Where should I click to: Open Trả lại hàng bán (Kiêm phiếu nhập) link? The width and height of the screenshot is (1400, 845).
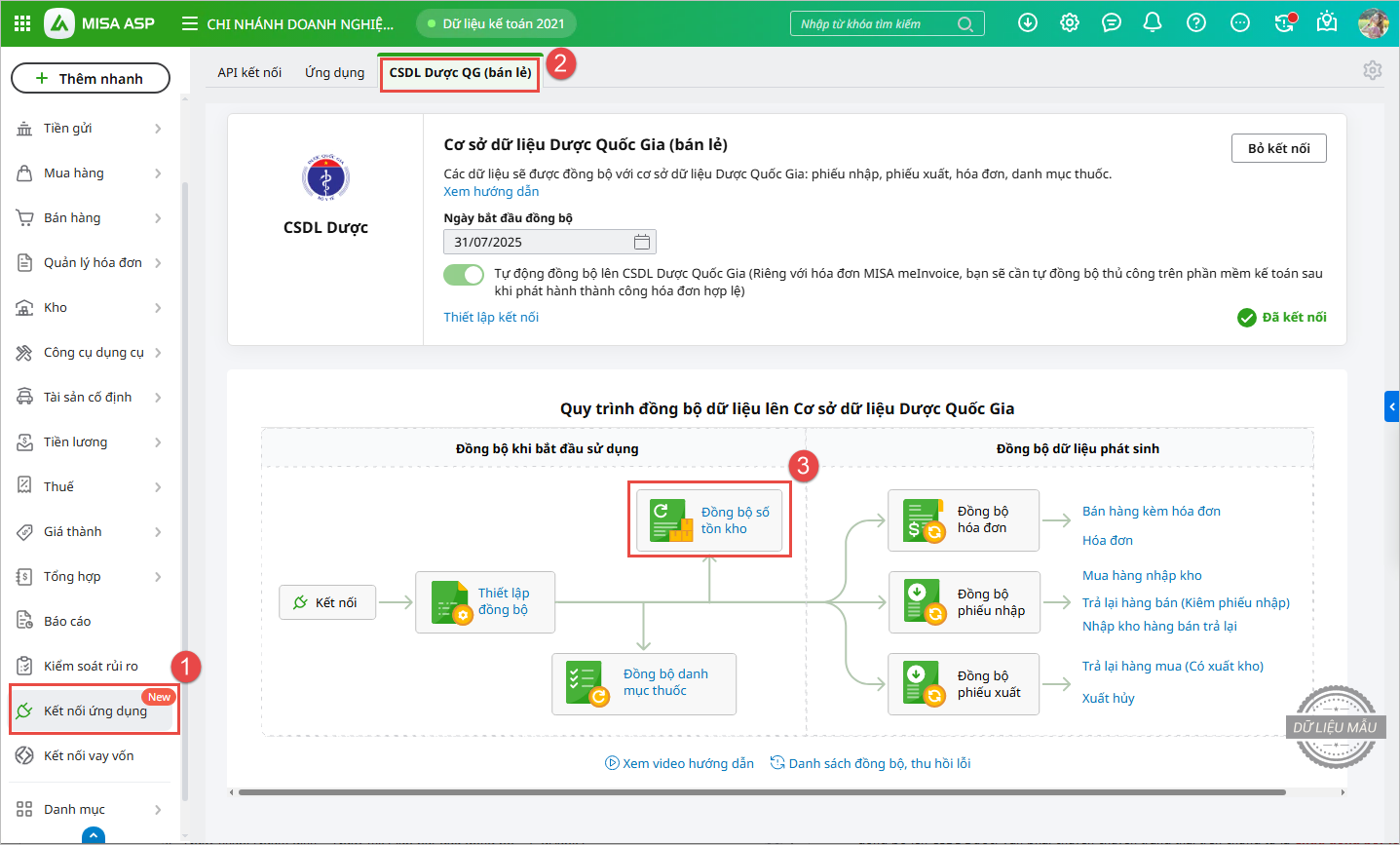click(x=1186, y=602)
